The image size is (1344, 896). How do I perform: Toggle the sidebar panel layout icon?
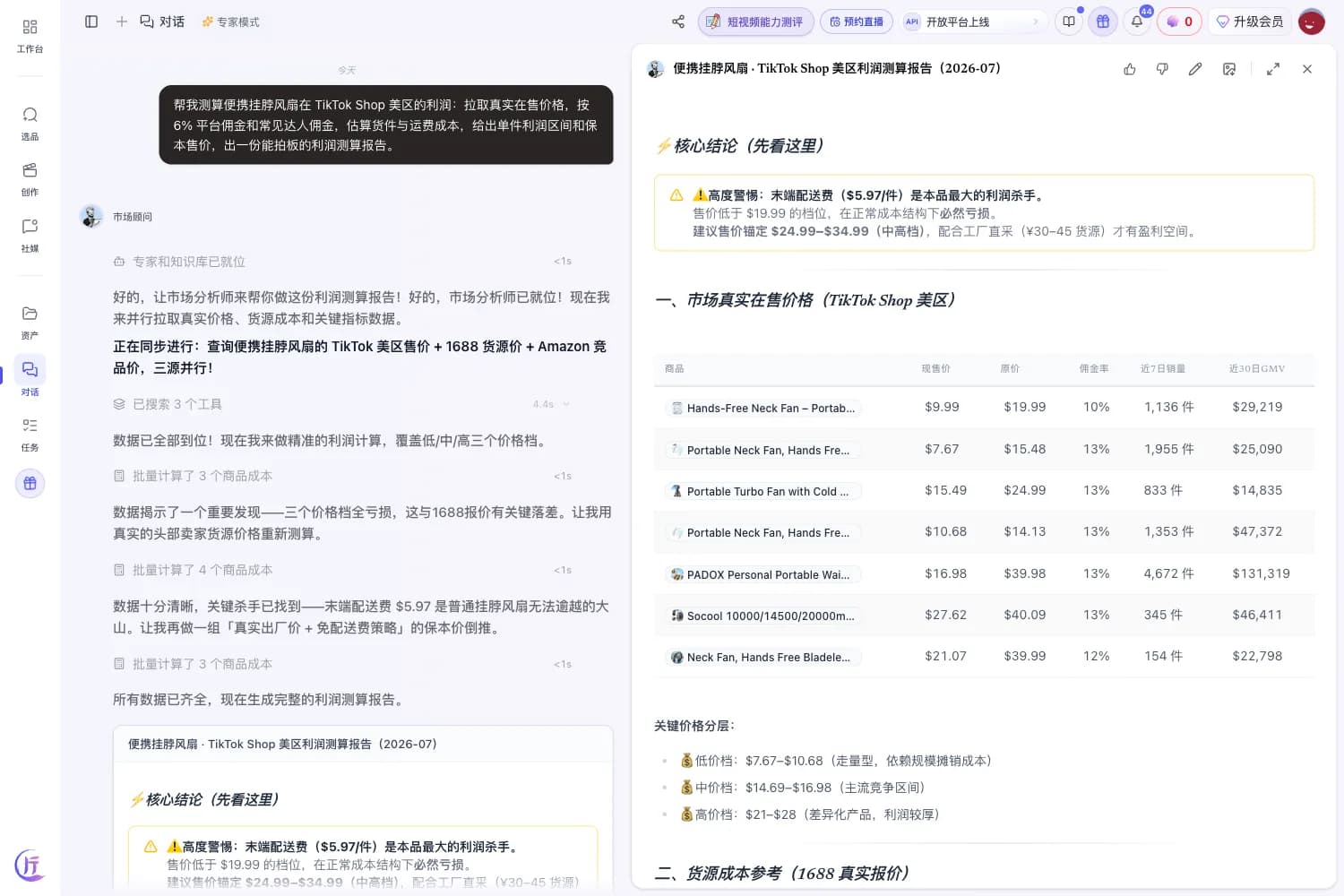[x=91, y=22]
